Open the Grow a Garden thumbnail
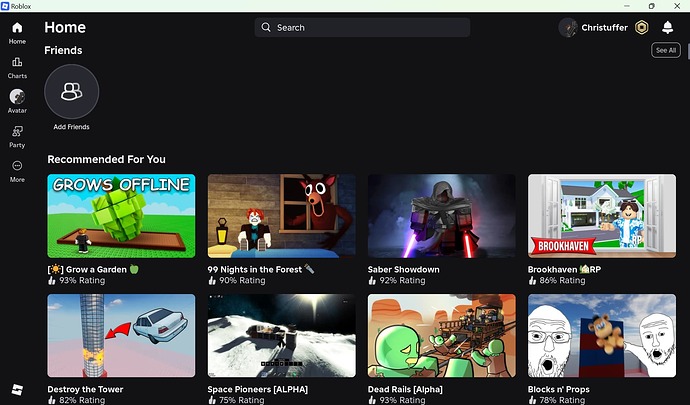The width and height of the screenshot is (690, 405). (121, 216)
